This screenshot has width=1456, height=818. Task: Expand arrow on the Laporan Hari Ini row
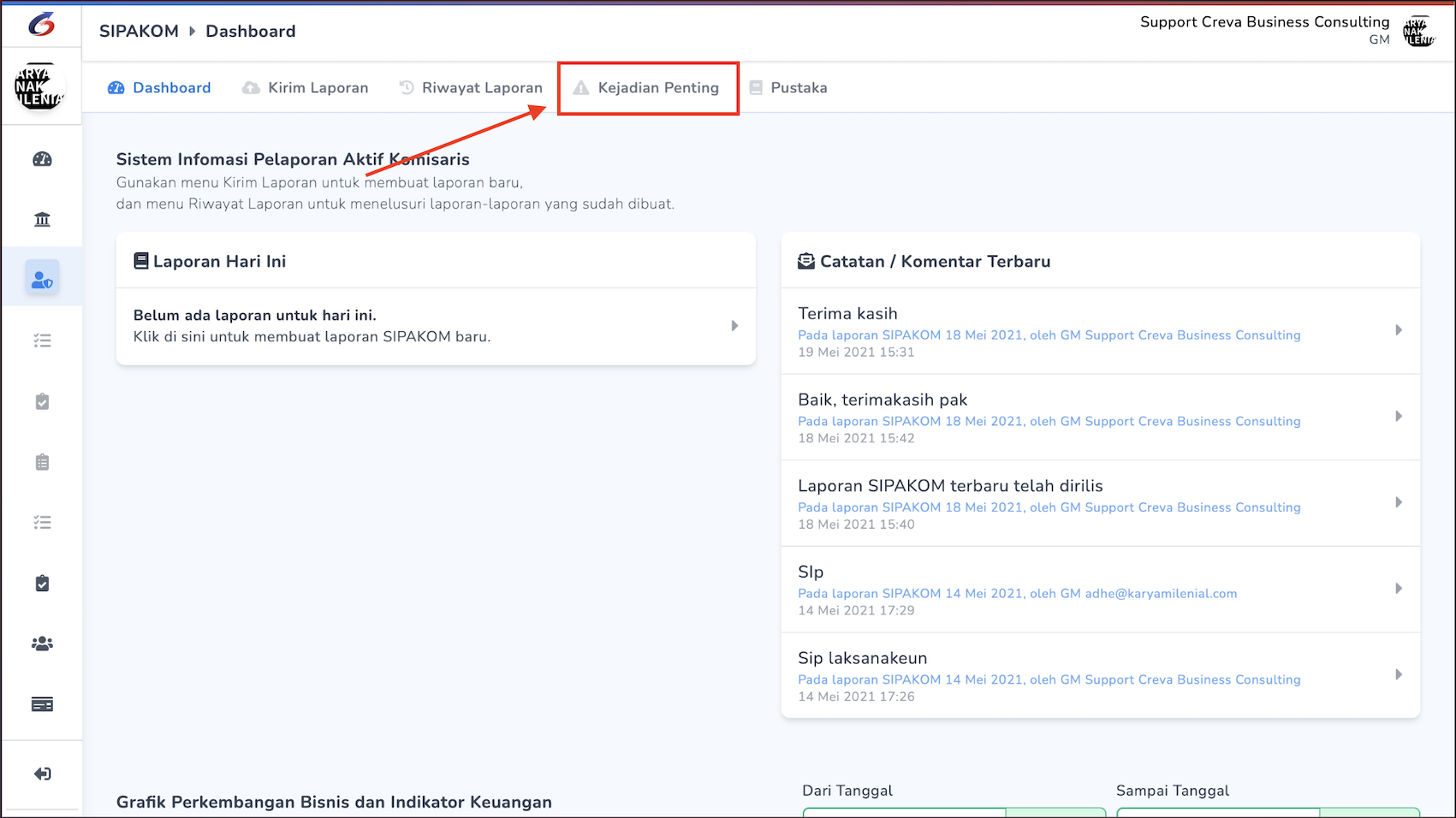[x=734, y=326]
